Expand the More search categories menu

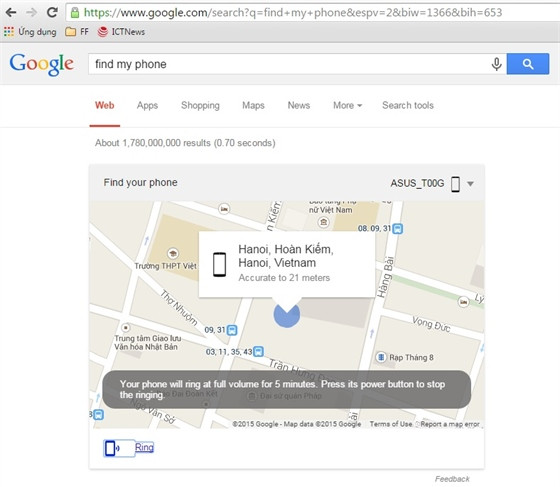click(x=348, y=105)
